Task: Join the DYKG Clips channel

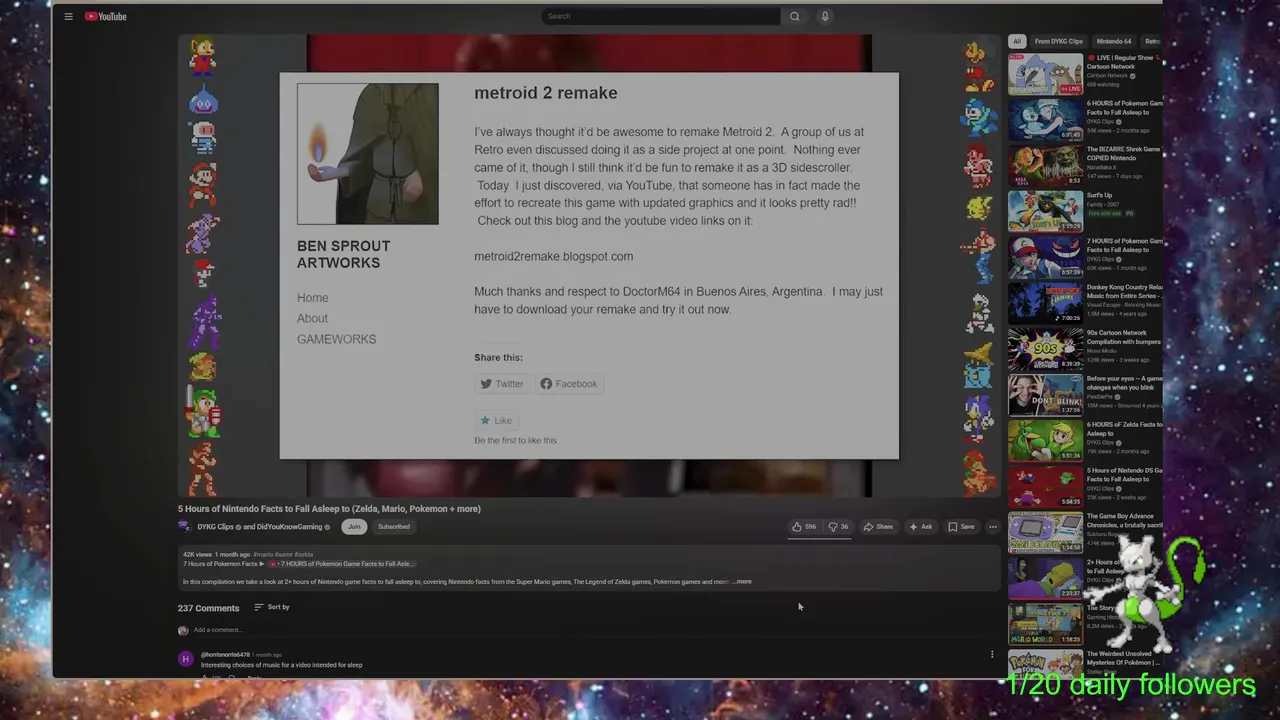Action: (x=354, y=527)
